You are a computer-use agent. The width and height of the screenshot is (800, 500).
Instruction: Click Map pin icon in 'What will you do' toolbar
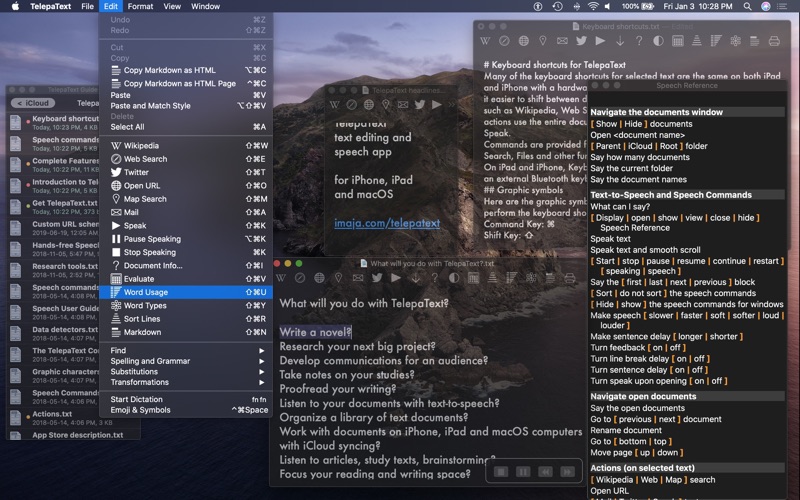pos(338,278)
